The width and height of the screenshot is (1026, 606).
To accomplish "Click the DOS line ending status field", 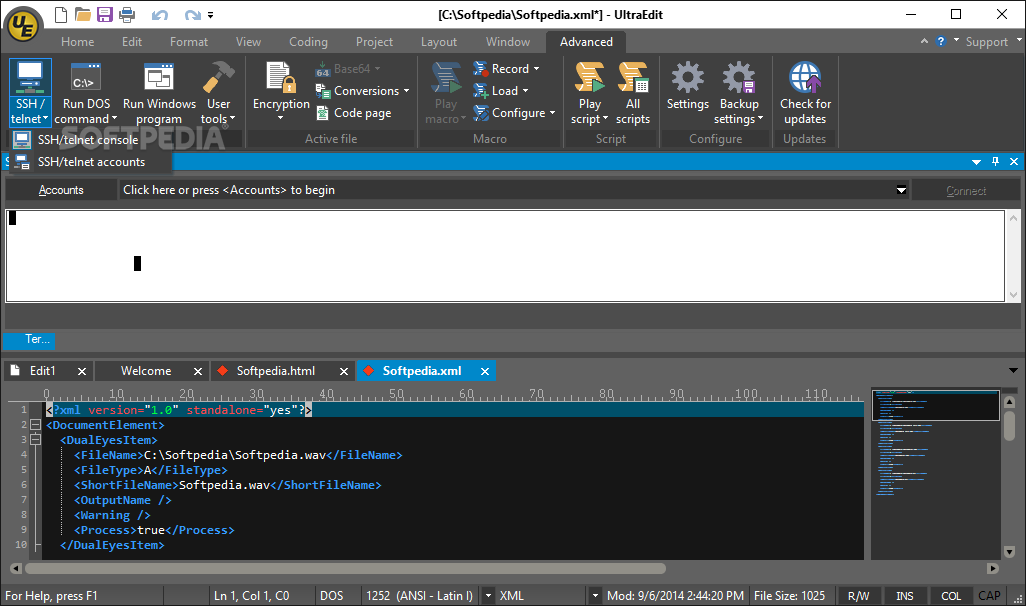I will coord(332,596).
